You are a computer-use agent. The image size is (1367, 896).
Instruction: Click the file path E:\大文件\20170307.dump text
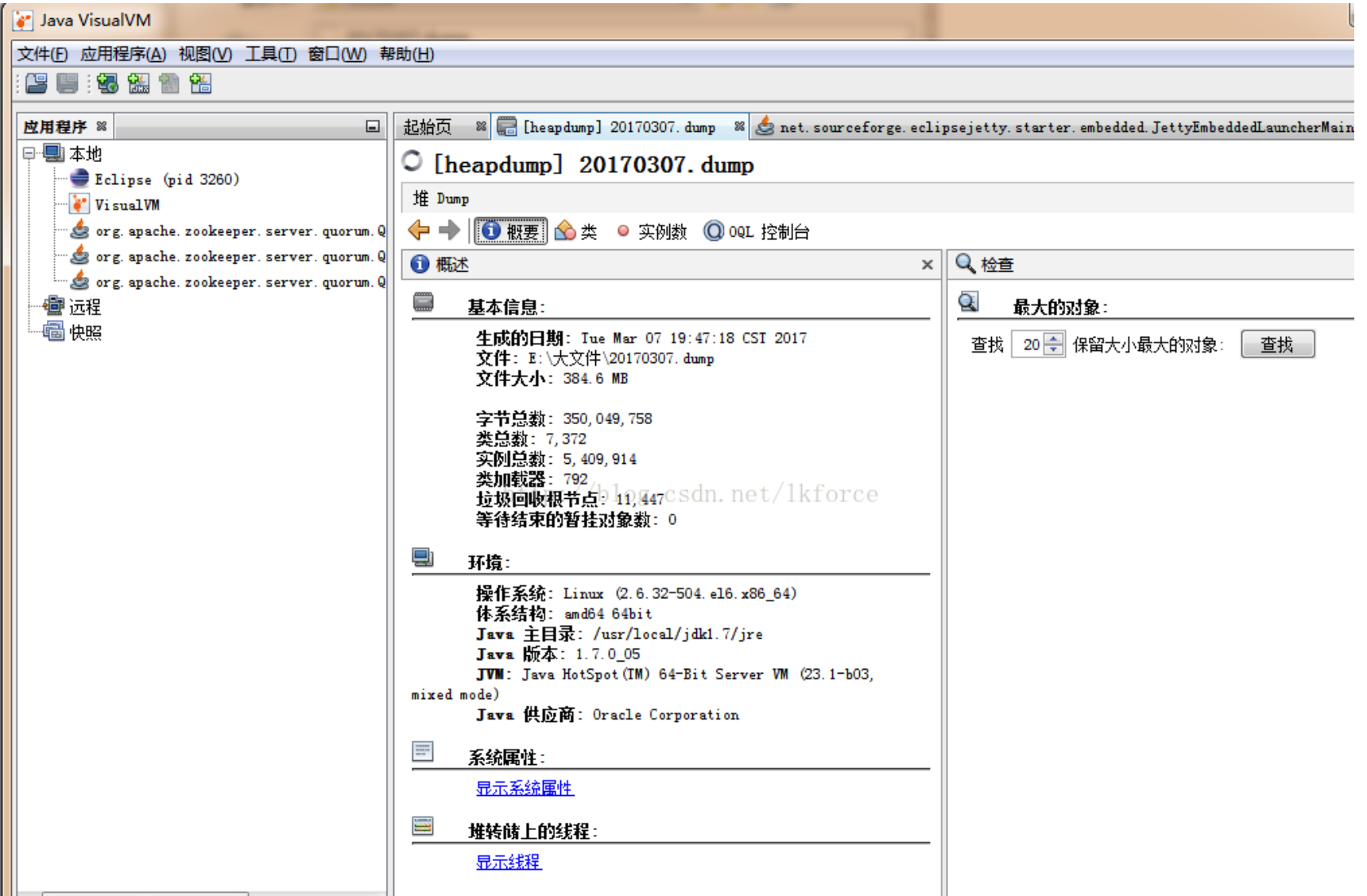[x=622, y=358]
